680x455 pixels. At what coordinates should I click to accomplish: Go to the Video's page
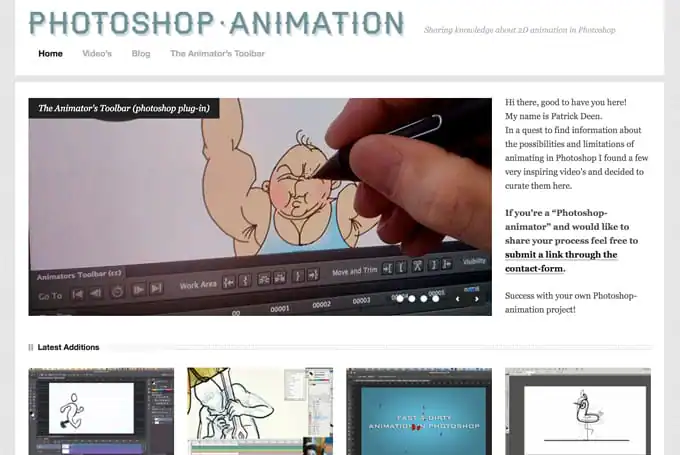[97, 53]
